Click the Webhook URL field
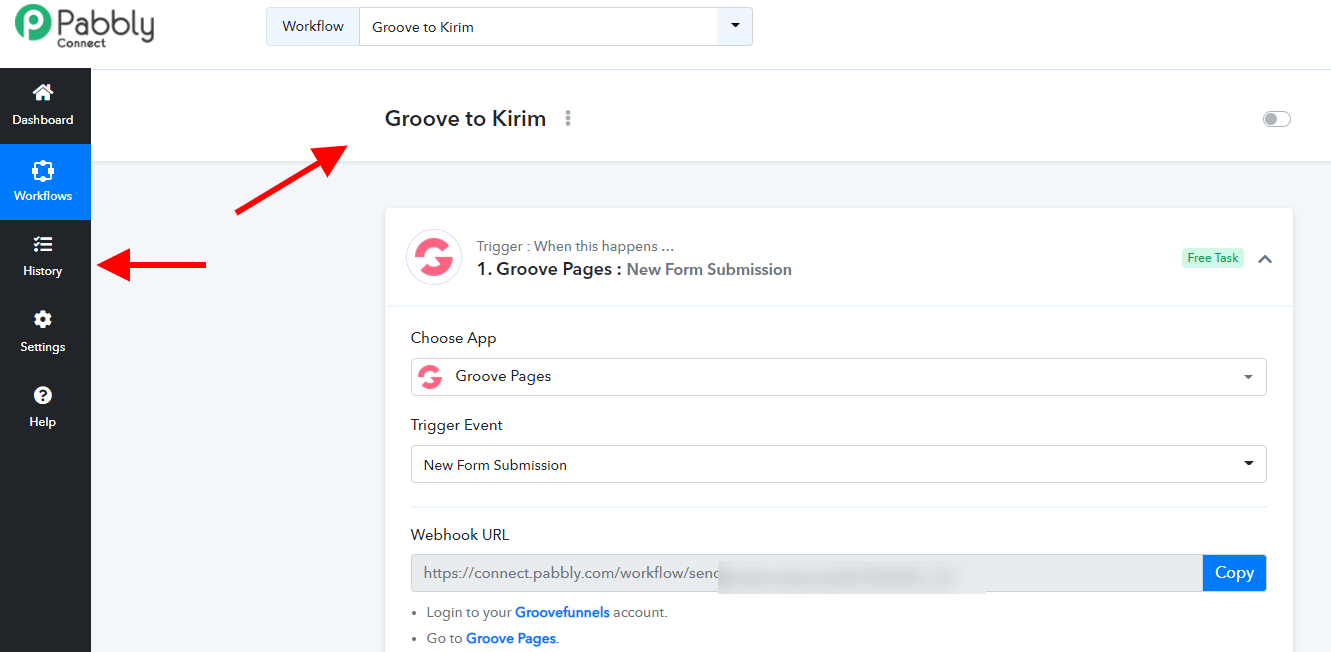 click(x=807, y=573)
